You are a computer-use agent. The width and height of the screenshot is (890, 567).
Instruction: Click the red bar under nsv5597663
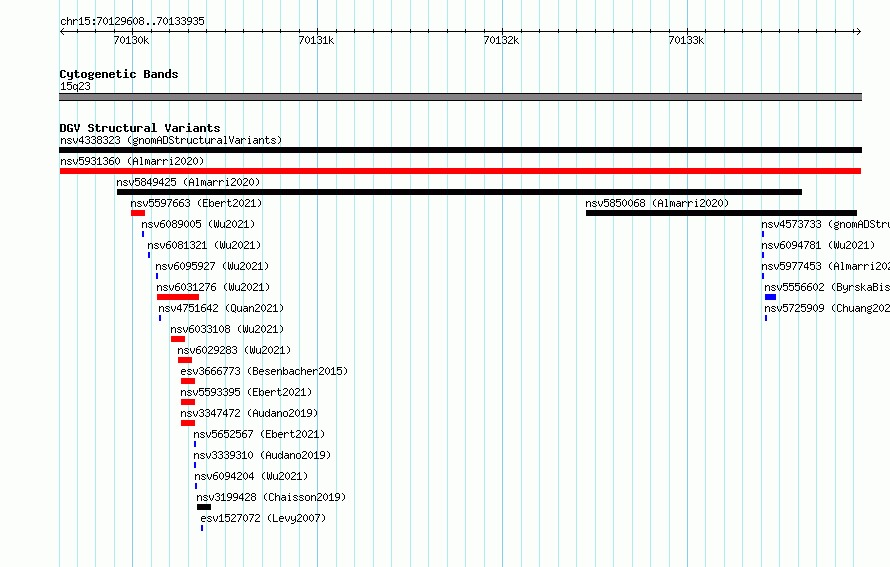click(138, 213)
